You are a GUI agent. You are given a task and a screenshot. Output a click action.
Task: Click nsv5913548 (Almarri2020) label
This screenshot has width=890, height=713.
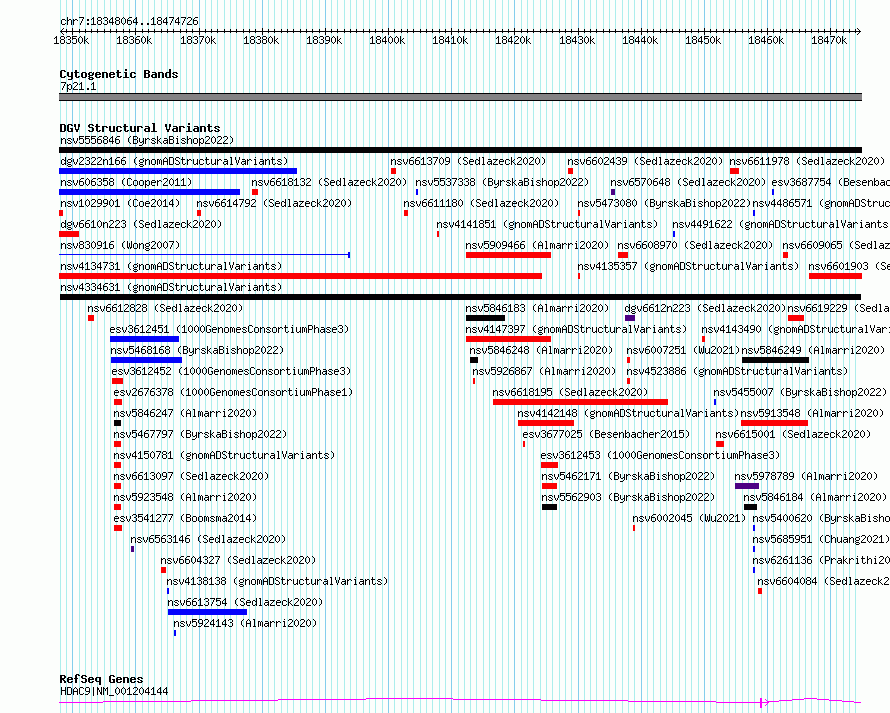pyautogui.click(x=812, y=413)
